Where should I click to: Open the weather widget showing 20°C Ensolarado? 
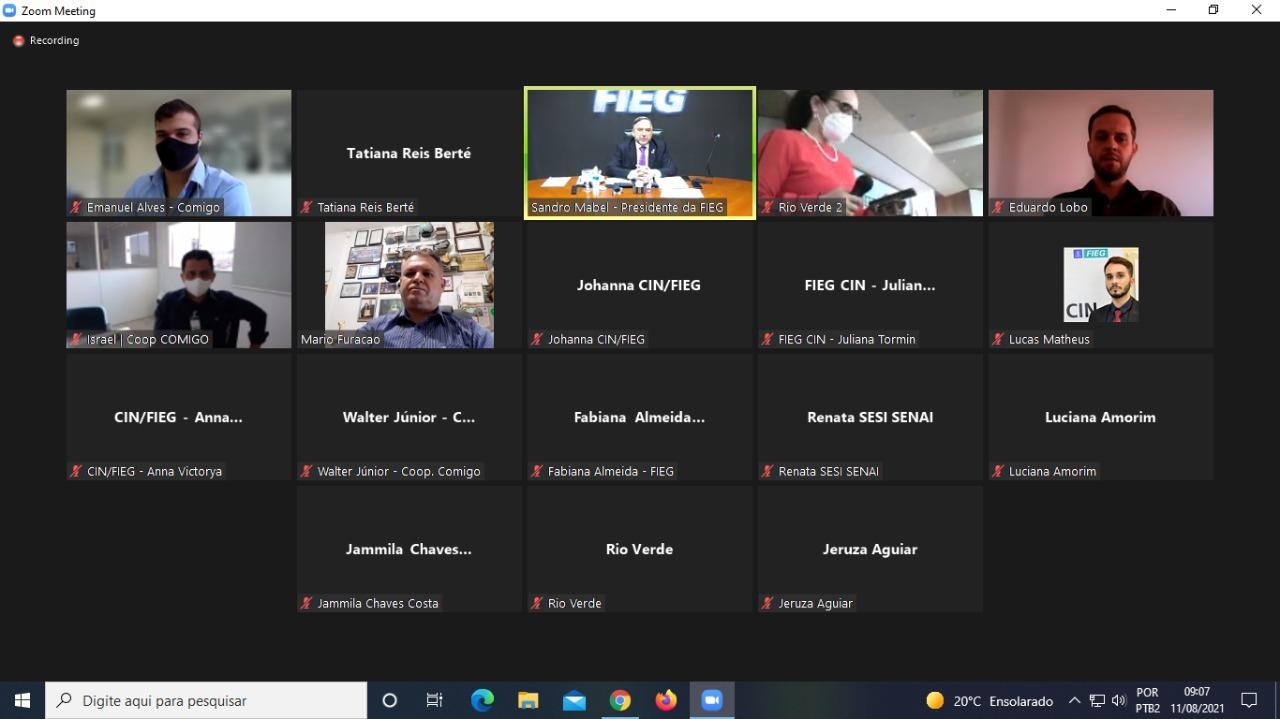[989, 701]
